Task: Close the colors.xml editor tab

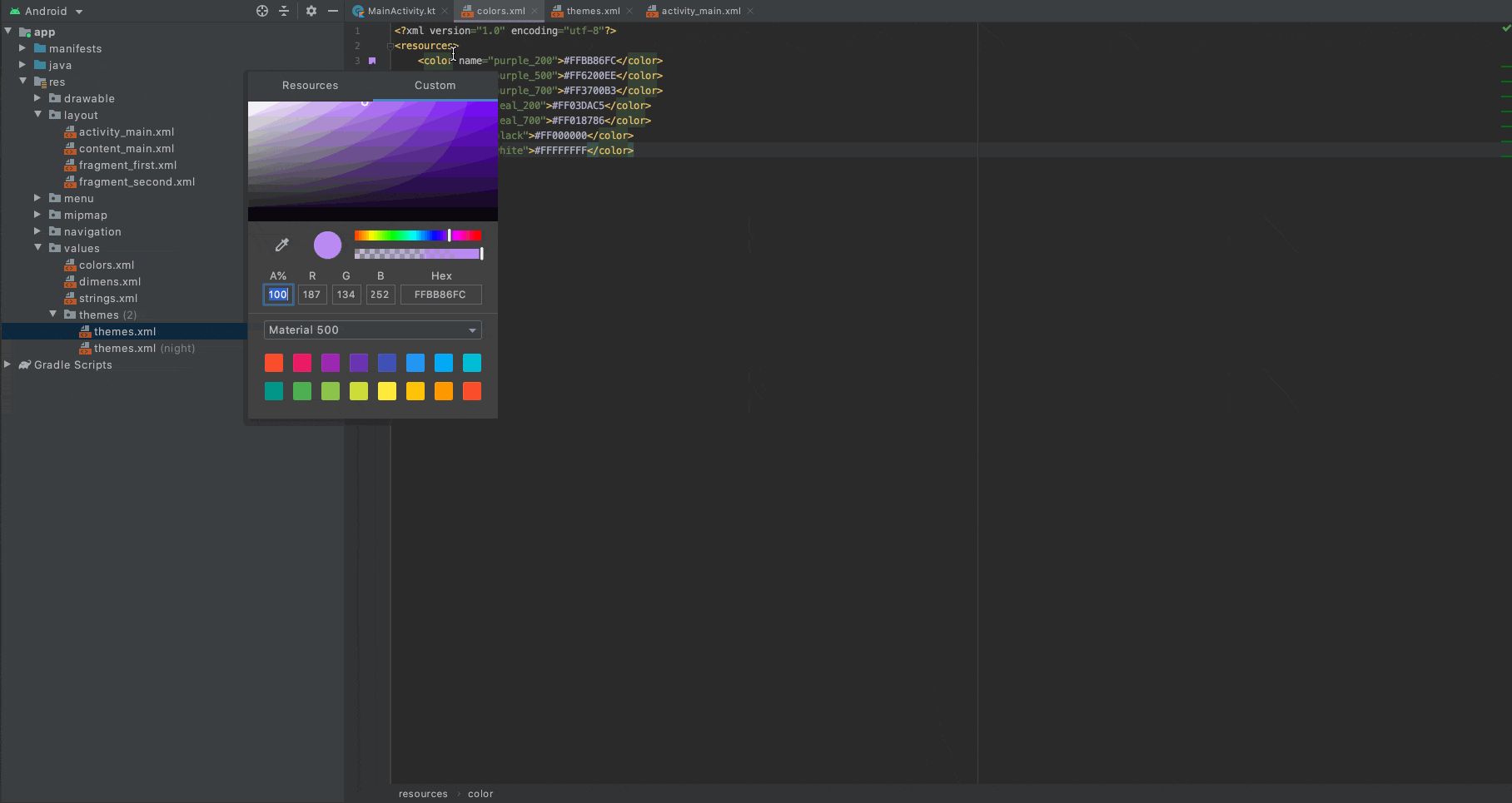Action: coord(535,12)
